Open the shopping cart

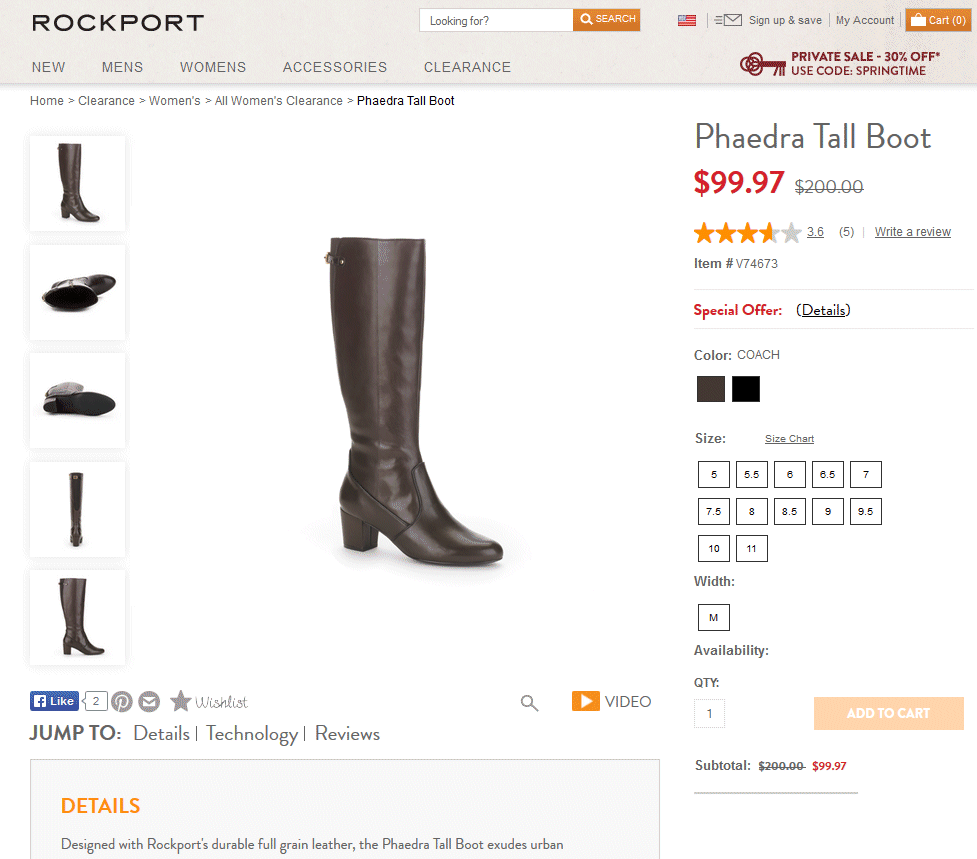(938, 20)
